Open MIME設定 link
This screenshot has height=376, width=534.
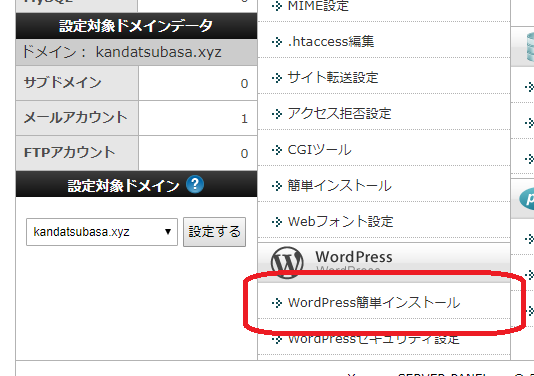coord(318,6)
